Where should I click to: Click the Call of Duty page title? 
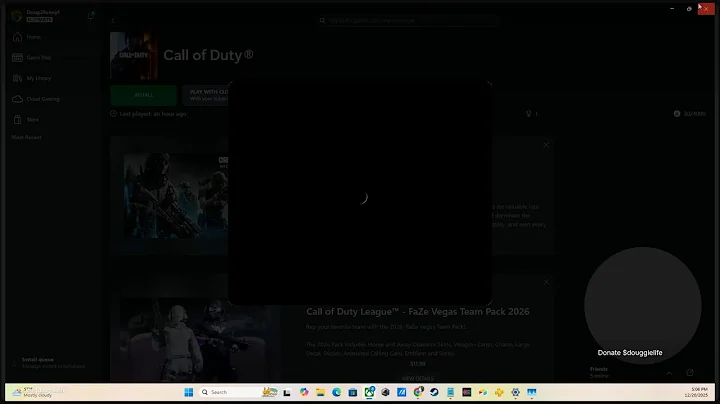click(208, 55)
